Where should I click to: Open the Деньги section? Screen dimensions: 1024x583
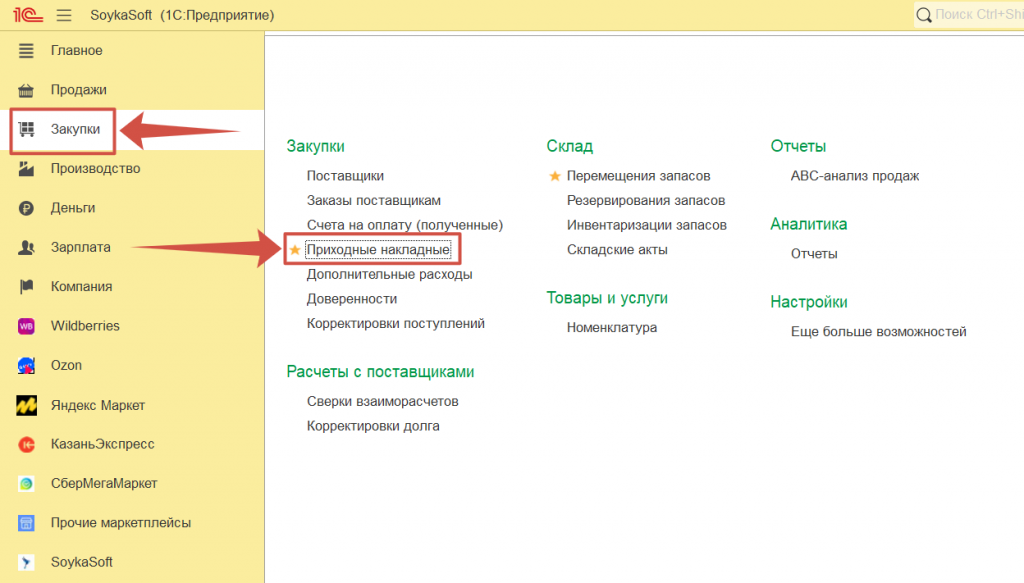pos(73,208)
